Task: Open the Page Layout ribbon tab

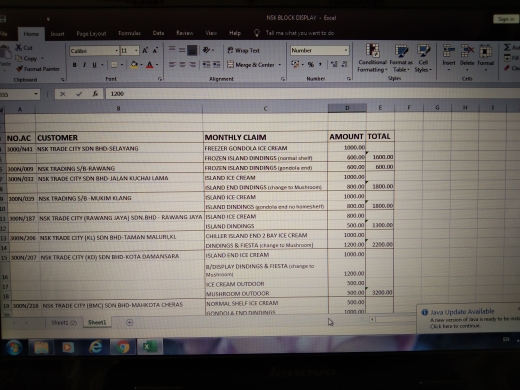Action: pyautogui.click(x=91, y=34)
